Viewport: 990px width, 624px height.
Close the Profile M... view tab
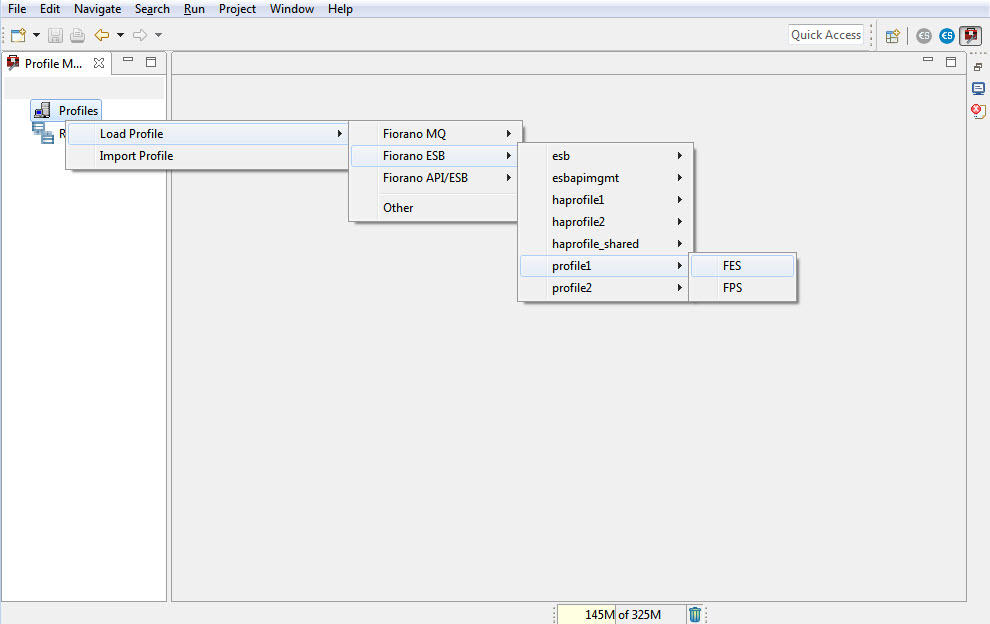pyautogui.click(x=99, y=63)
